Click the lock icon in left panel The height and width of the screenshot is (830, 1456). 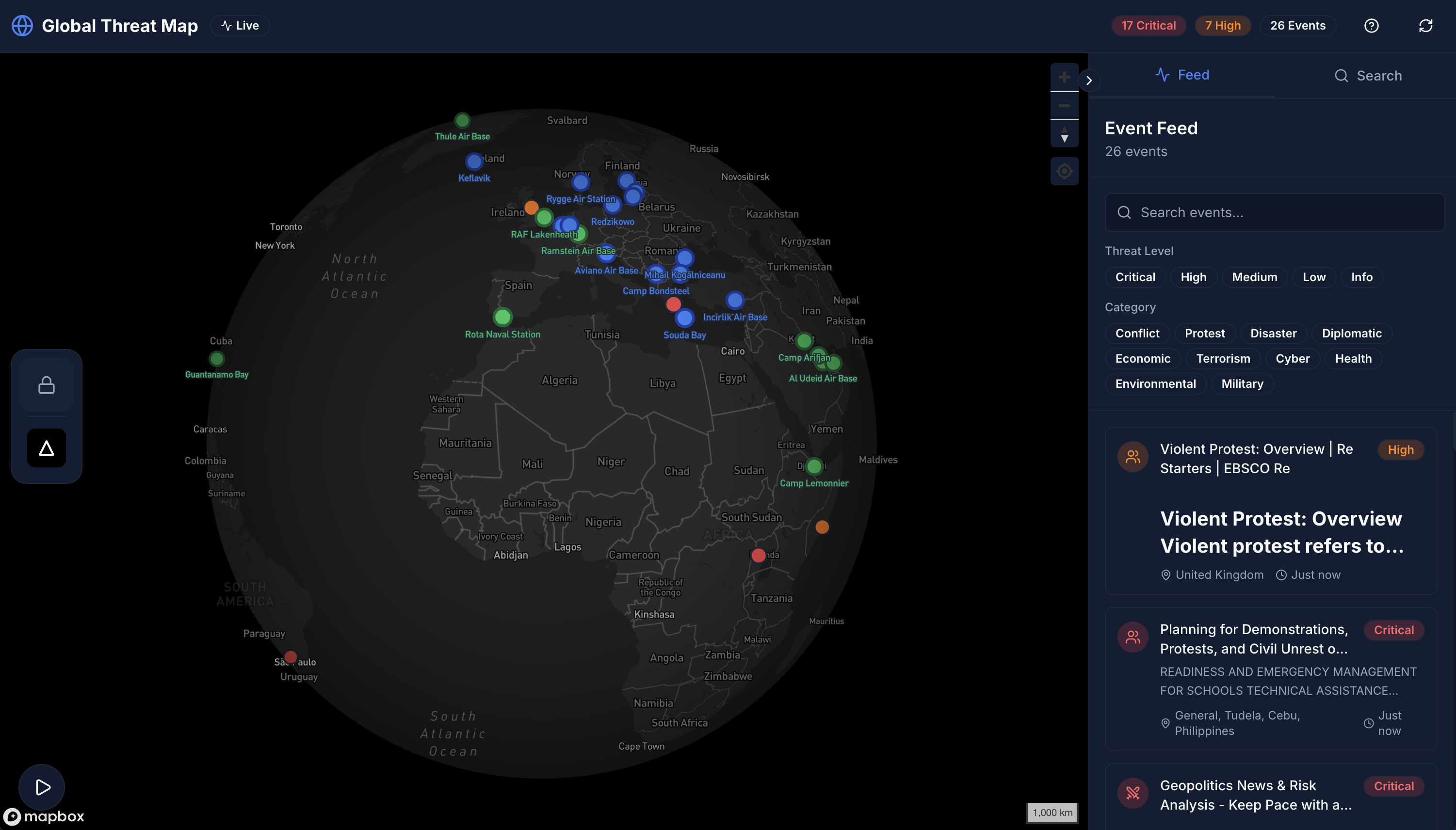[x=46, y=385]
